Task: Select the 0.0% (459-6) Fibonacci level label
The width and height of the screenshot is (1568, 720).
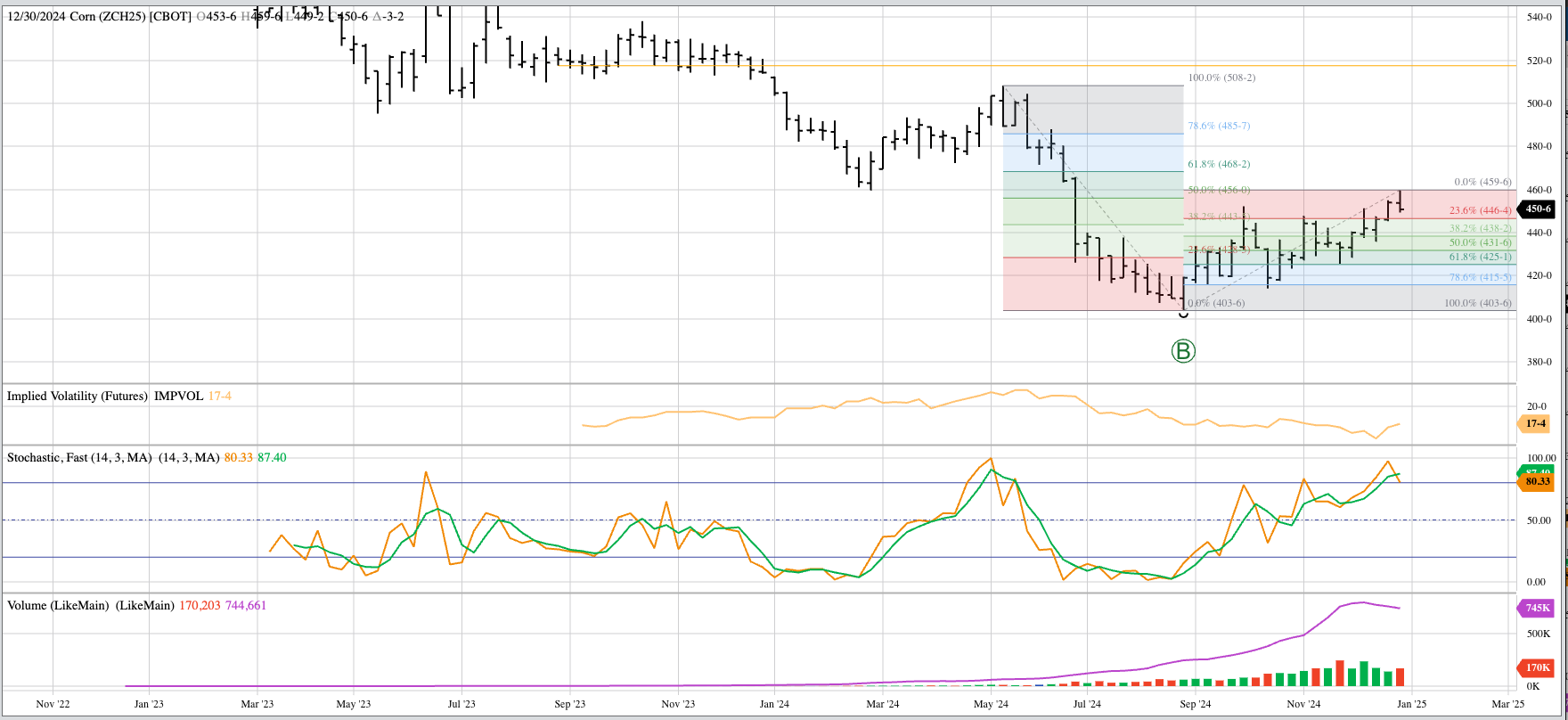Action: point(1482,182)
